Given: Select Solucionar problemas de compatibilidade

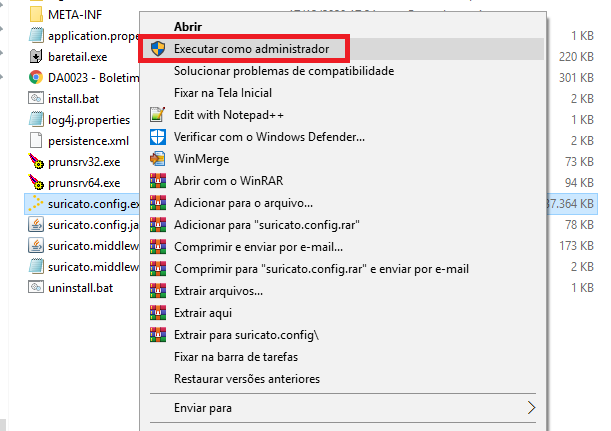Looking at the screenshot, I should tap(283, 71).
